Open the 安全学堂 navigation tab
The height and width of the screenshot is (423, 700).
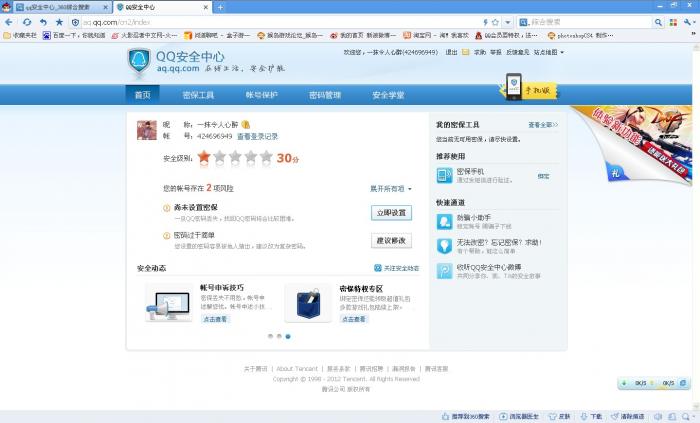pos(388,95)
